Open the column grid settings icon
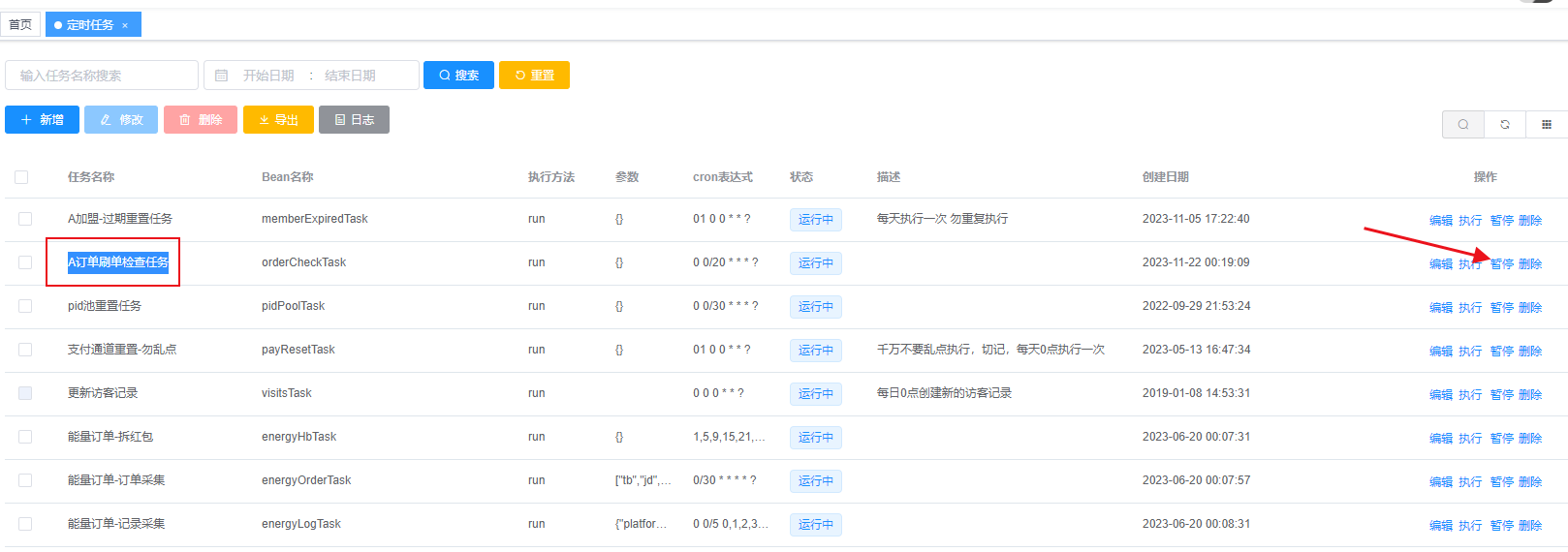Viewport: 1568px width, 552px height. tap(1547, 125)
